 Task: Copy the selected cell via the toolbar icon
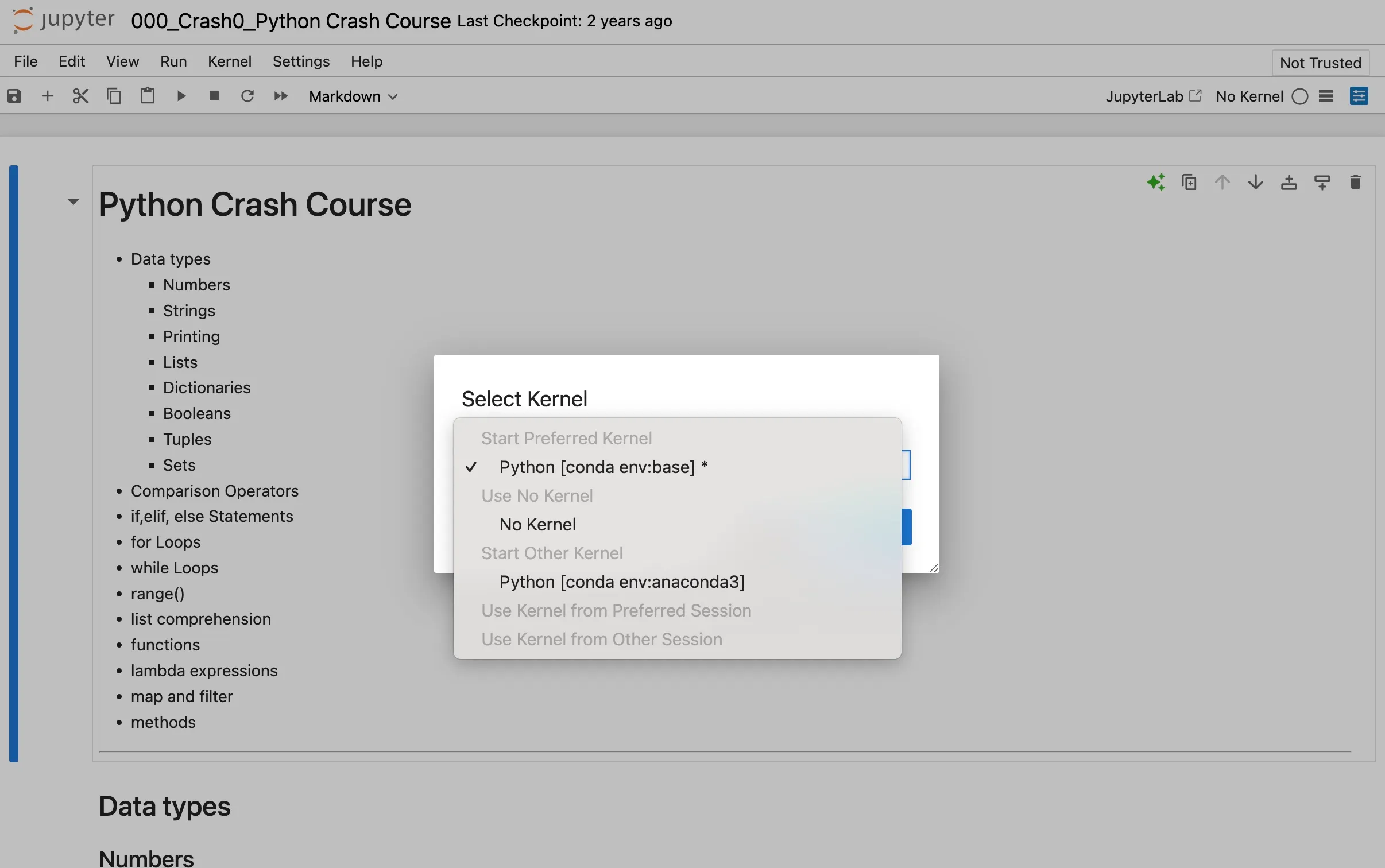114,96
